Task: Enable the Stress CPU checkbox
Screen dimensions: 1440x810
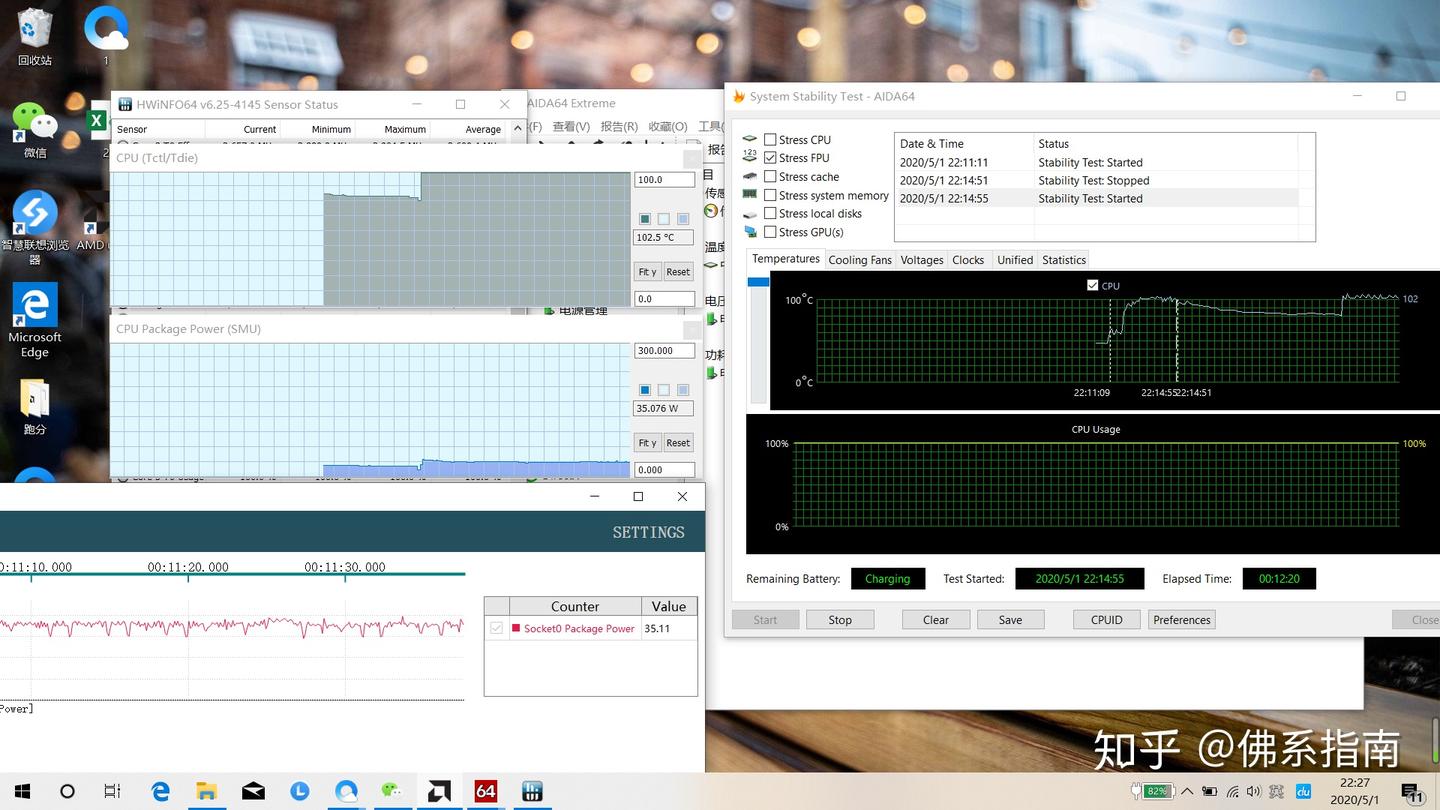Action: click(x=770, y=140)
